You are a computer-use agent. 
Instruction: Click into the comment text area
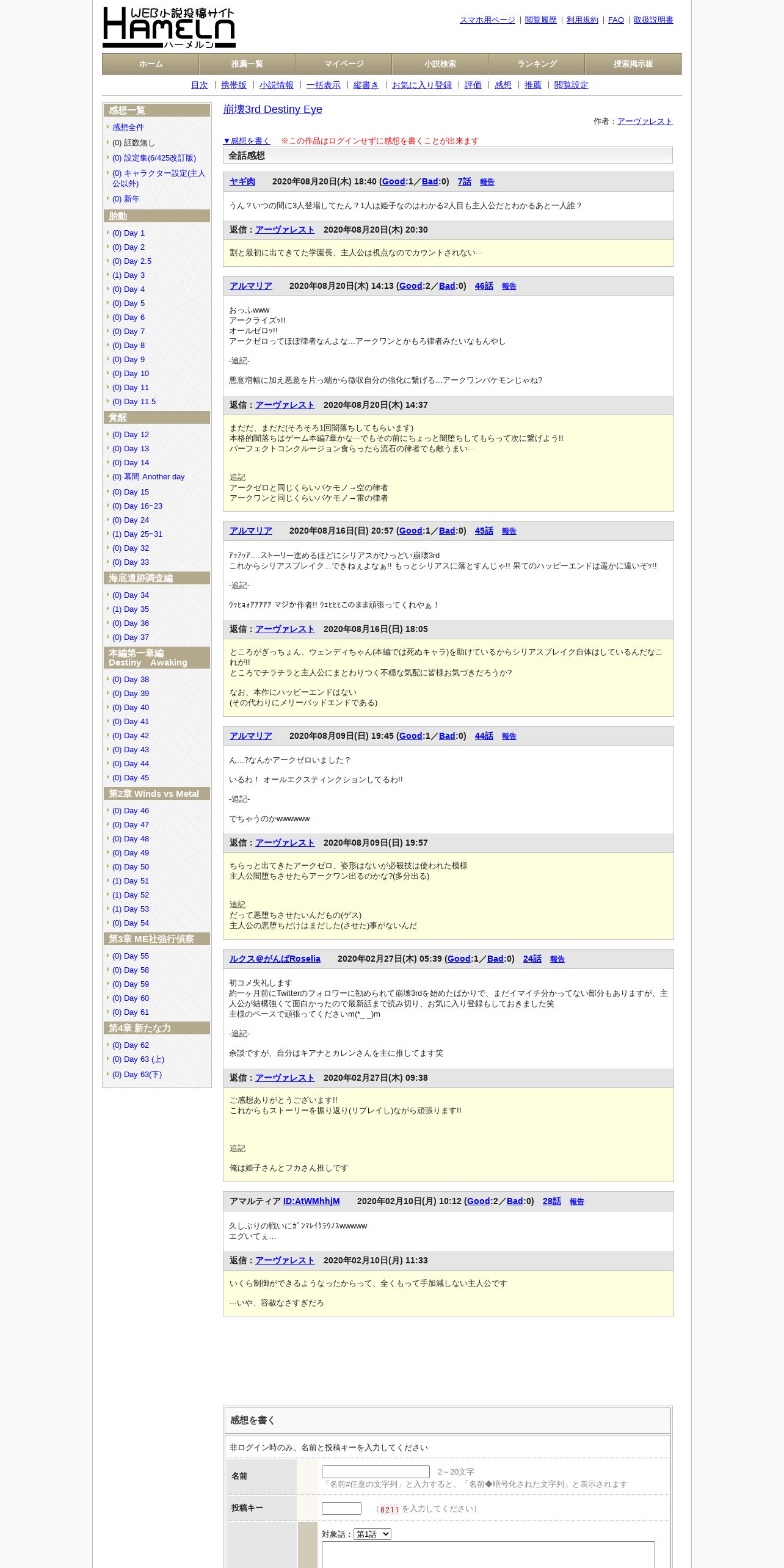point(488,1555)
